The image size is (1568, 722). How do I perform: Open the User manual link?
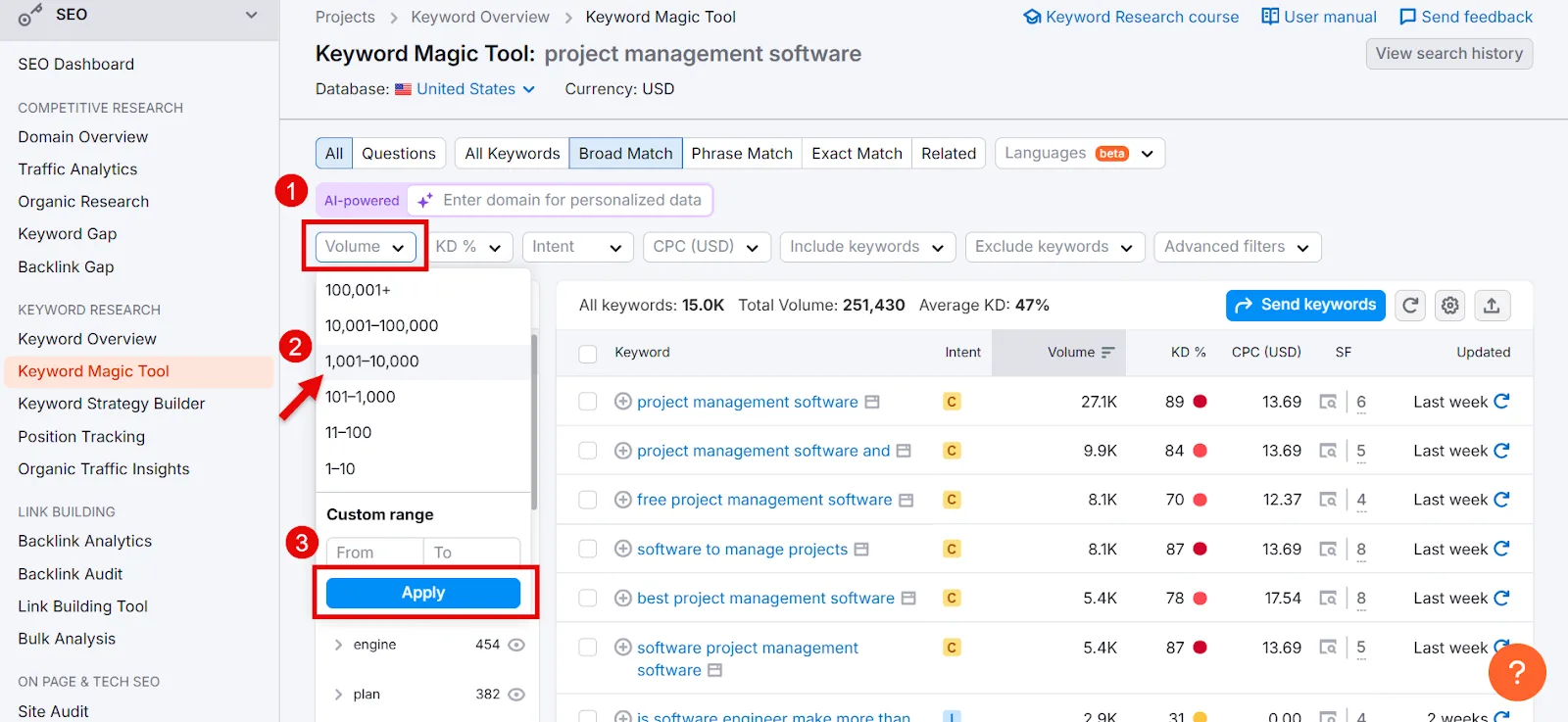(1319, 17)
